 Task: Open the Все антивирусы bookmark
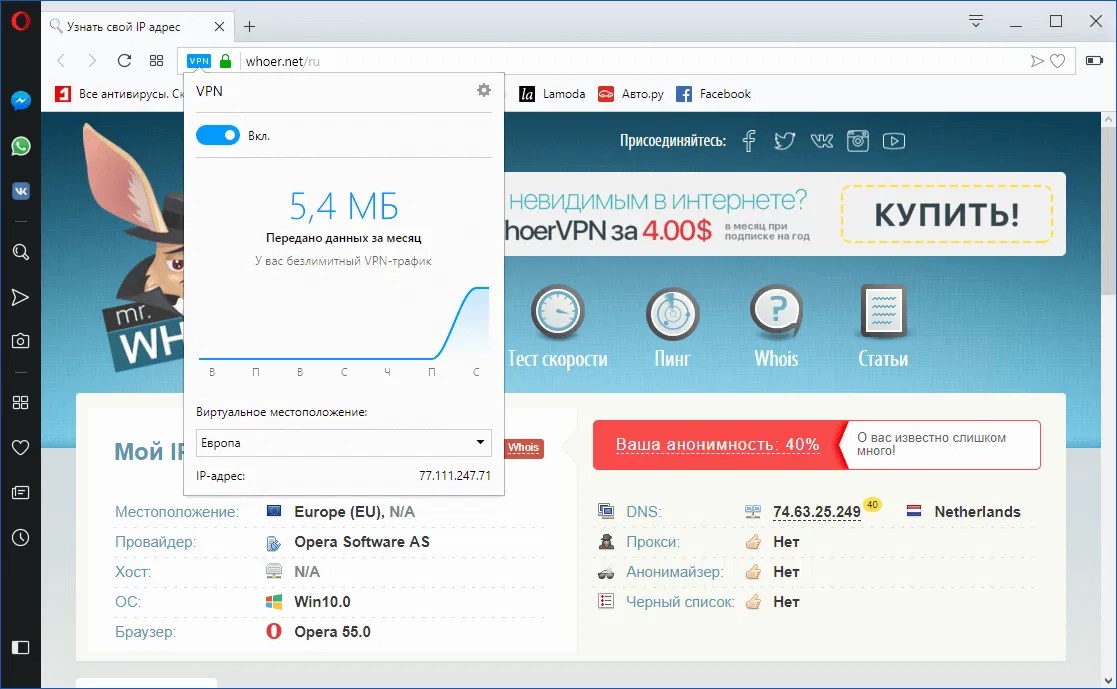tap(119, 93)
